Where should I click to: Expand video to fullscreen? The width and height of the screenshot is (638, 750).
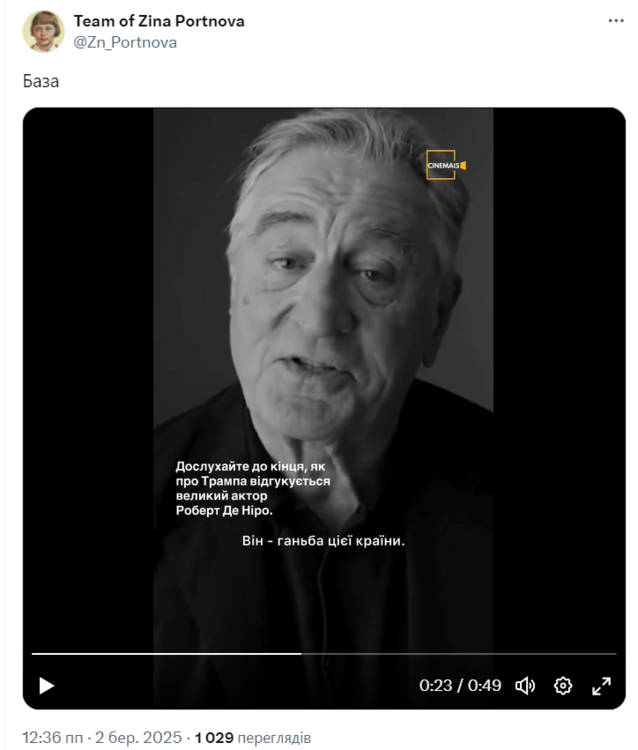[x=601, y=685]
